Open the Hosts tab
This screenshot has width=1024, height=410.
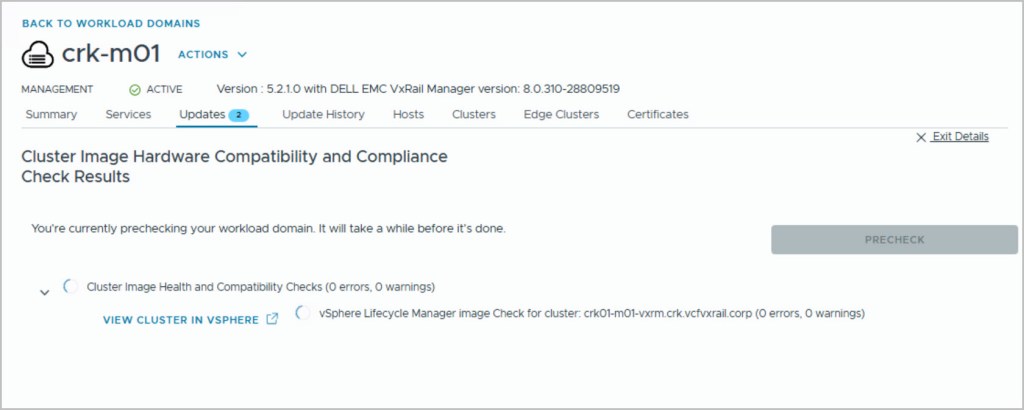(408, 114)
